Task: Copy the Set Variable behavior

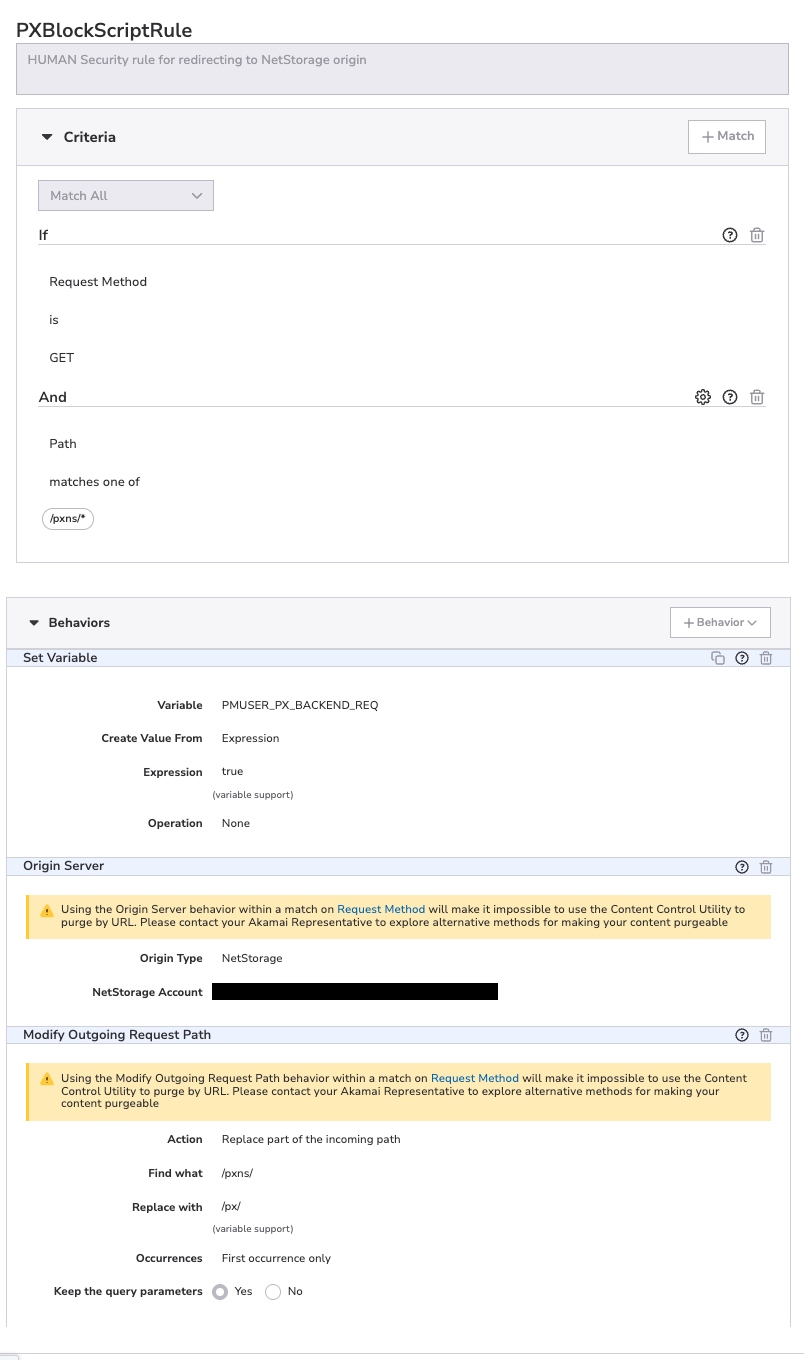Action: tap(718, 658)
